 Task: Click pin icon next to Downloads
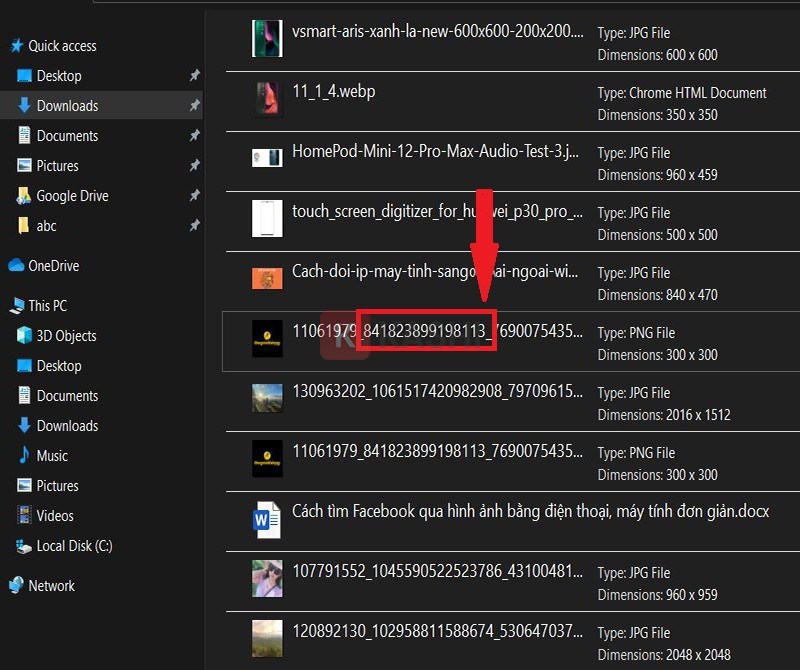point(194,106)
